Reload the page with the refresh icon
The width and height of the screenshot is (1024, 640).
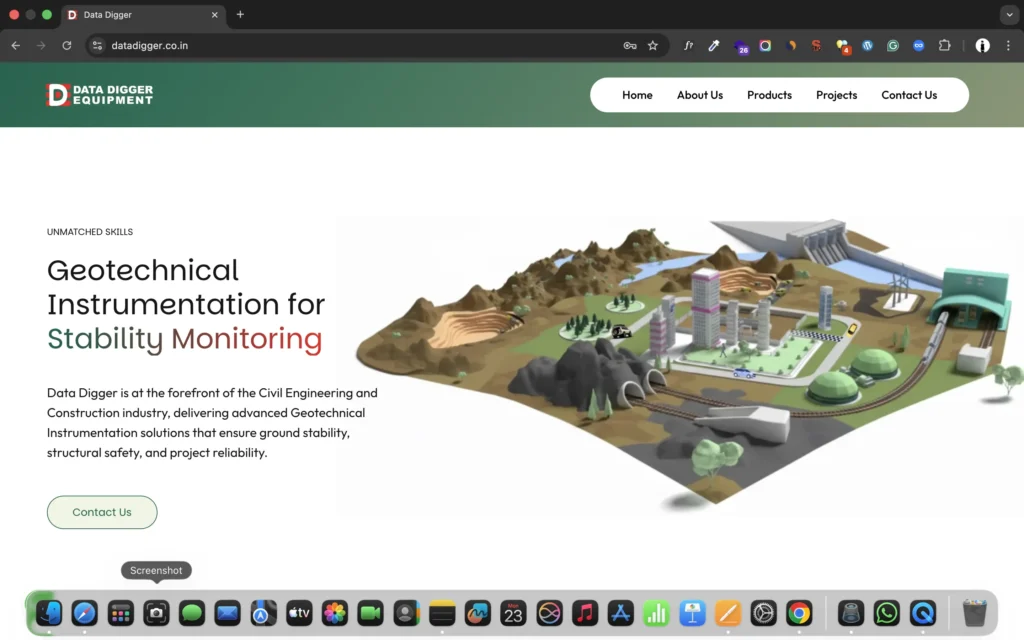coord(67,46)
